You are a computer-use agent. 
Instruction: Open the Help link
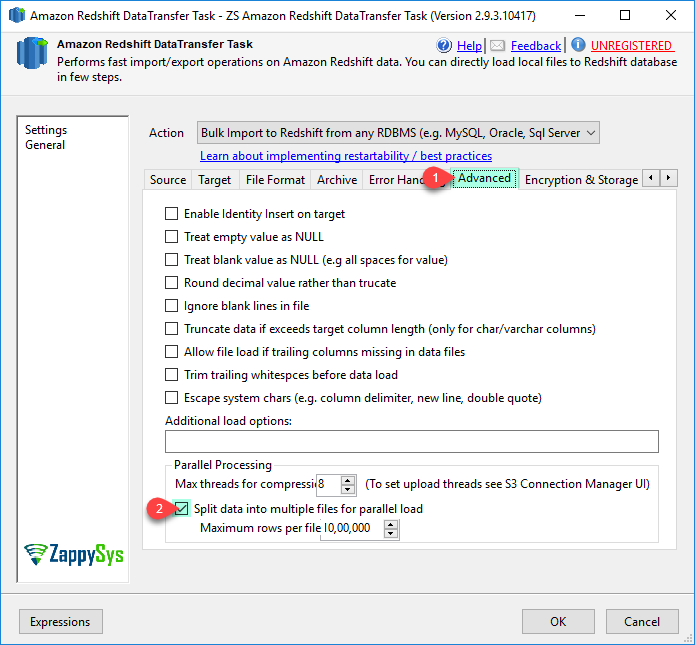click(469, 46)
